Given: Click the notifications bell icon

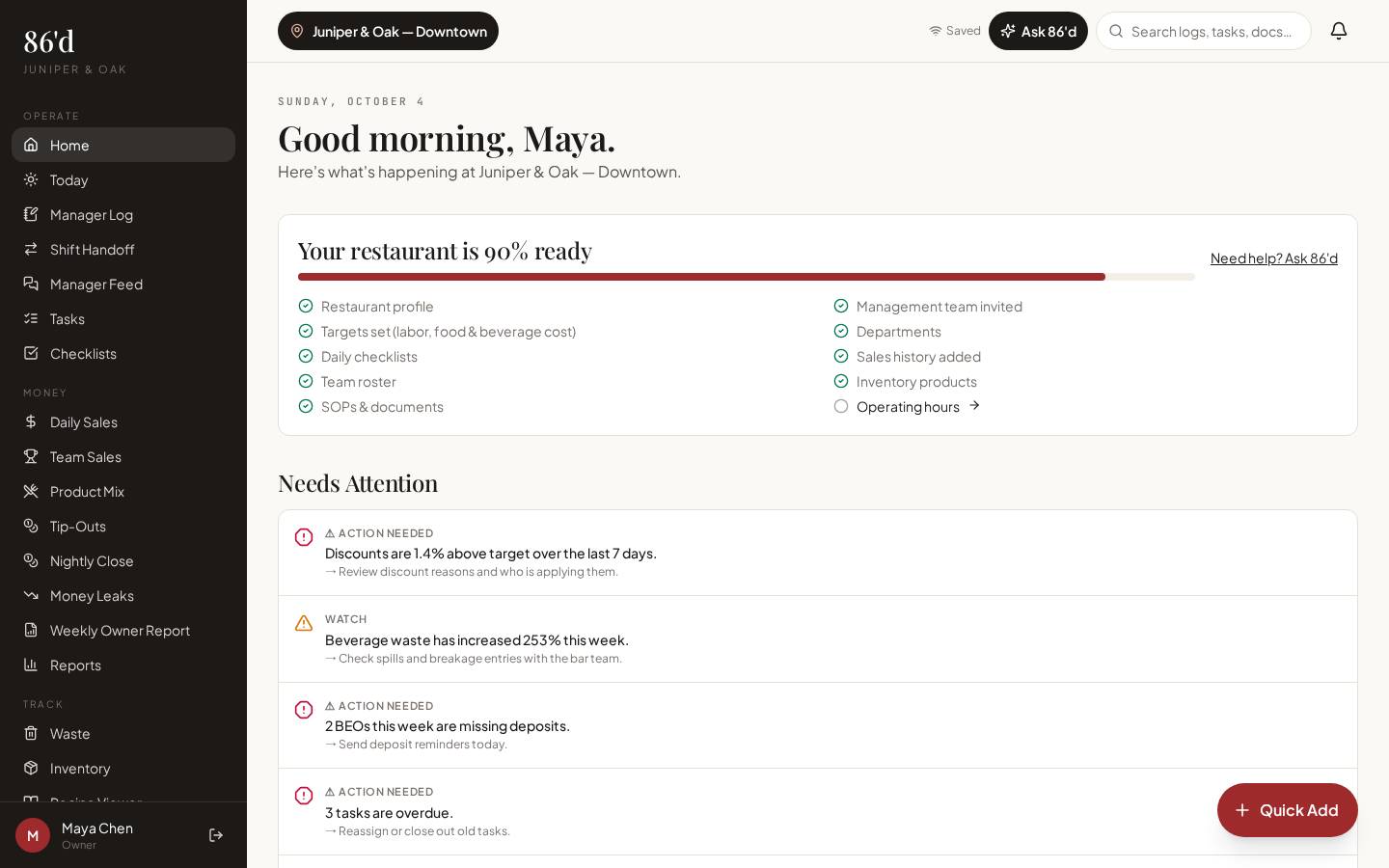Looking at the screenshot, I should click(1339, 31).
